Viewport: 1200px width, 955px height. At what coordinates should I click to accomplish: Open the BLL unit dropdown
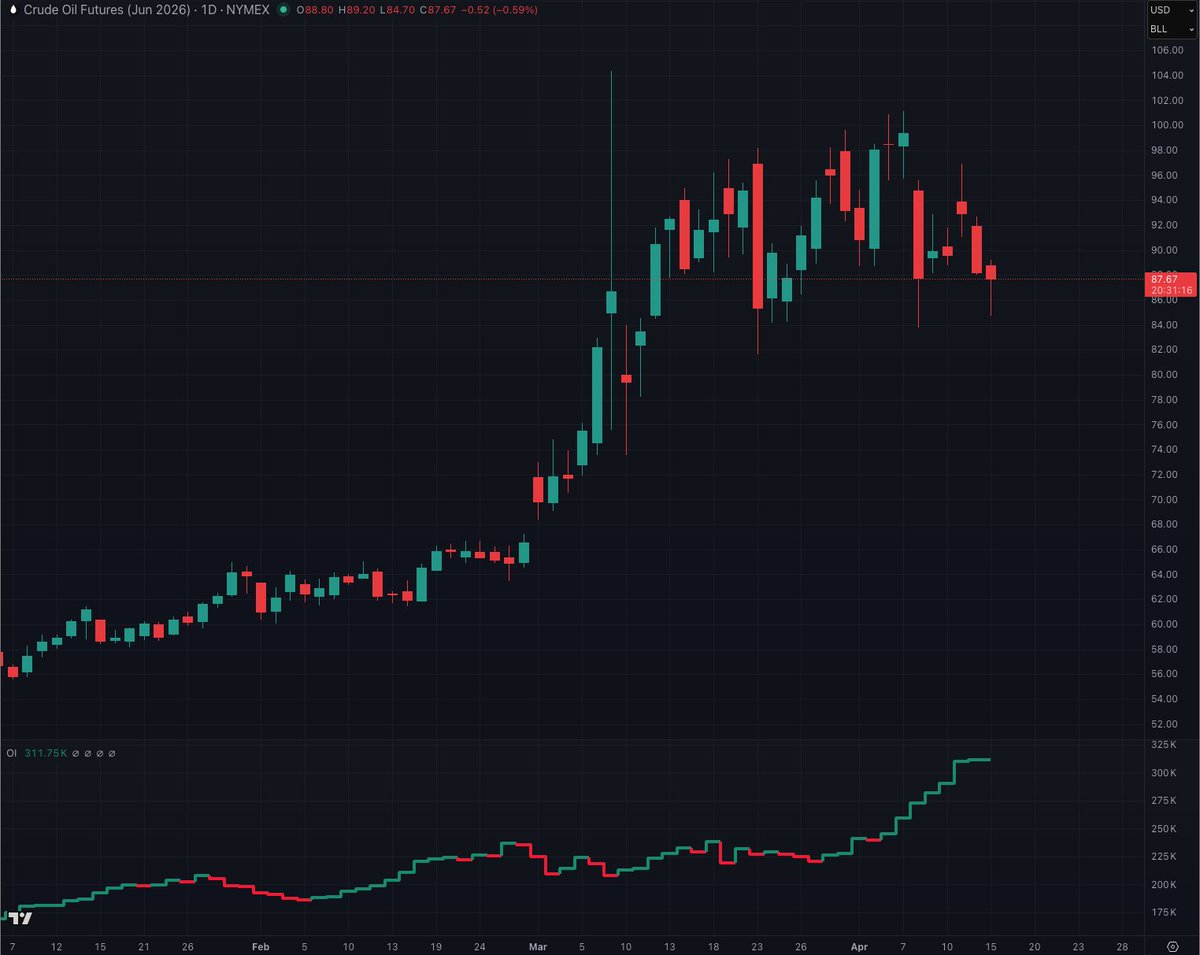[1172, 30]
